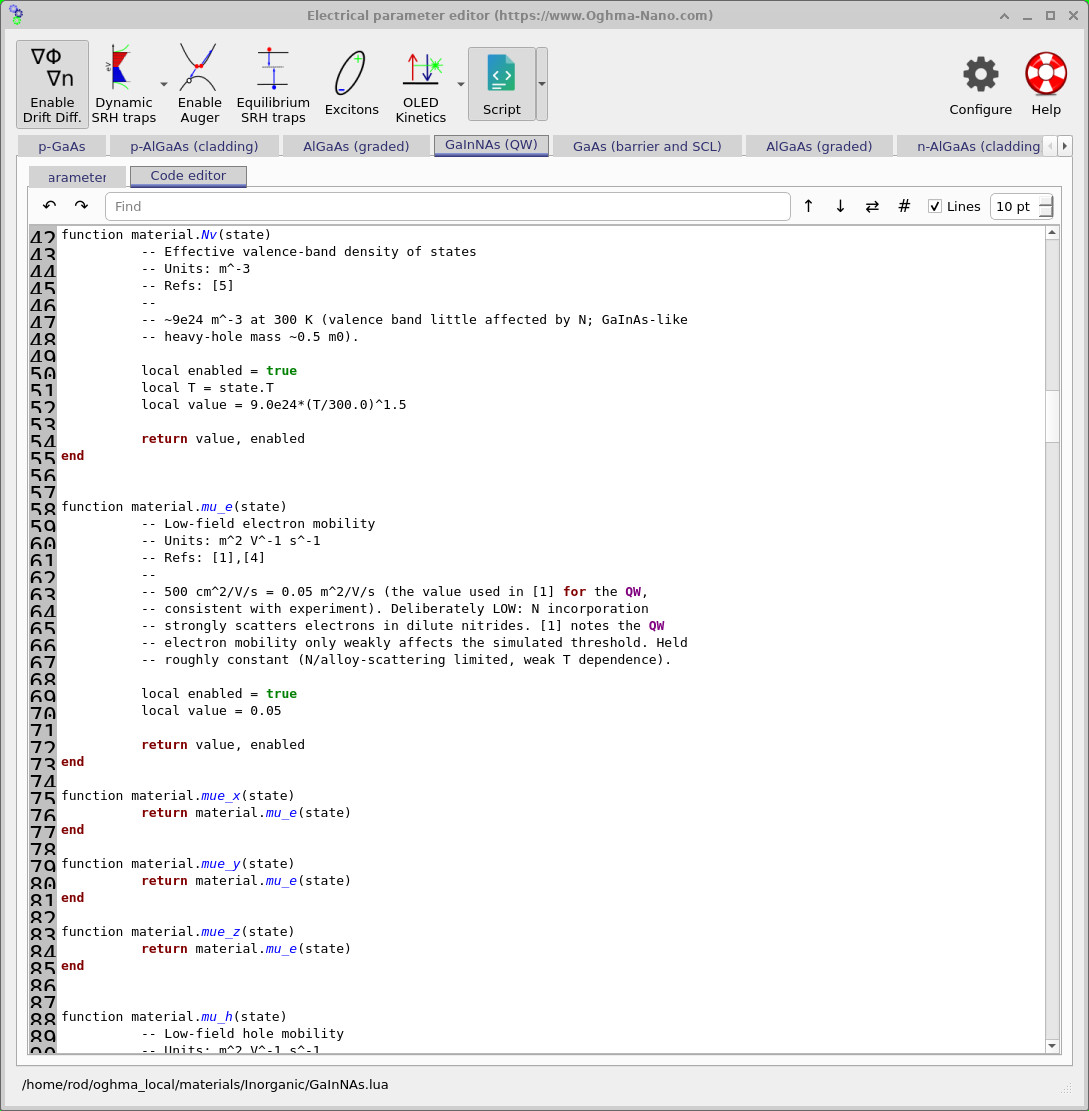Screen dimensions: 1089x1111
Task: Click the OLED Kinetics icon
Action: (x=420, y=84)
